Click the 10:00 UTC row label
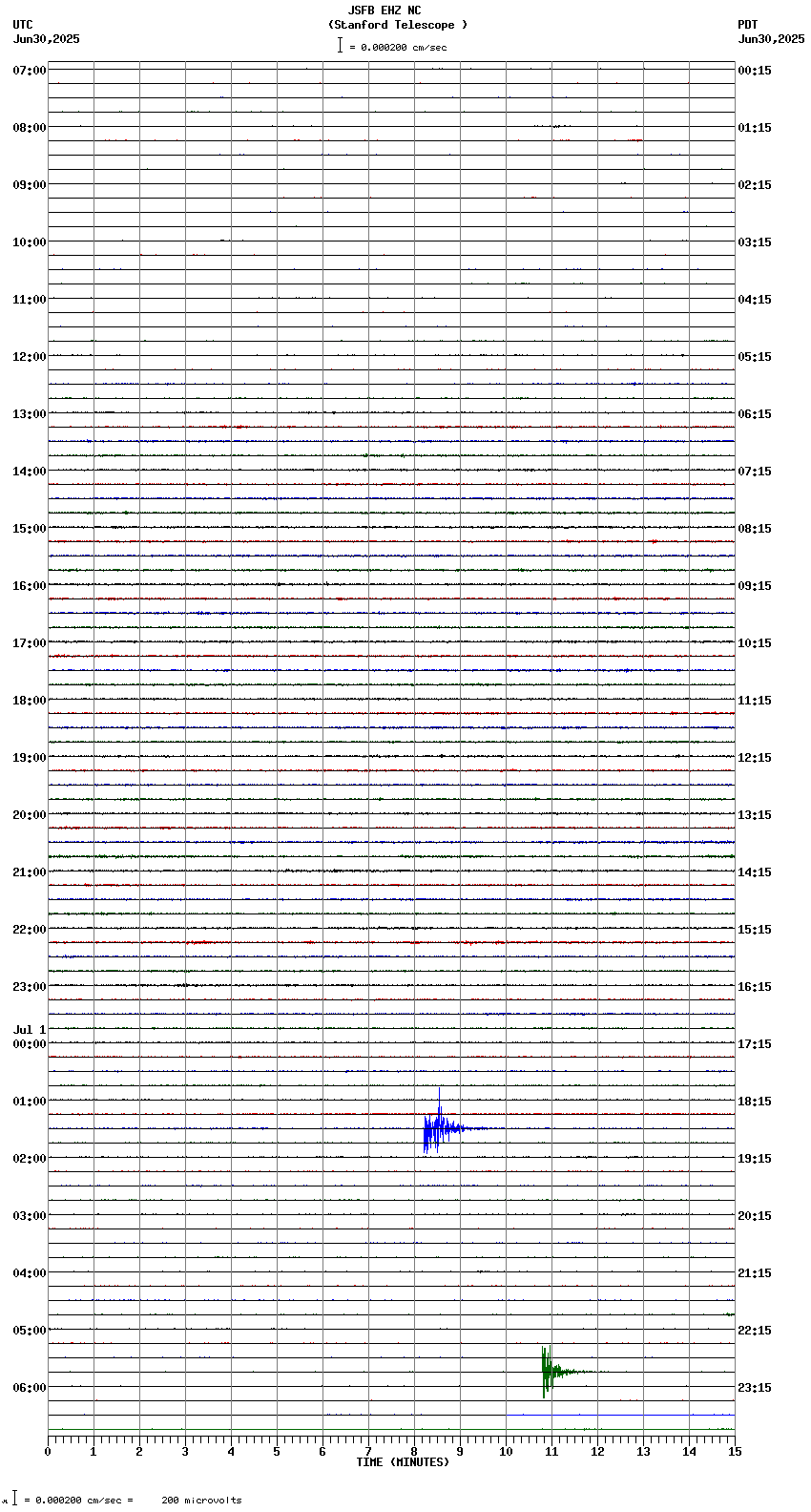The image size is (811, 1512). [x=30, y=242]
